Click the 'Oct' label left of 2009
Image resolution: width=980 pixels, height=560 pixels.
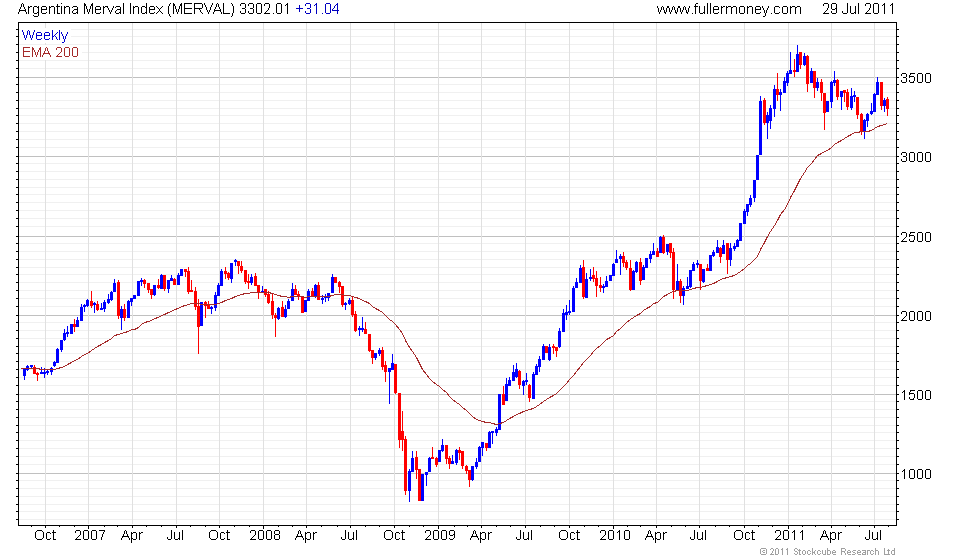point(394,536)
